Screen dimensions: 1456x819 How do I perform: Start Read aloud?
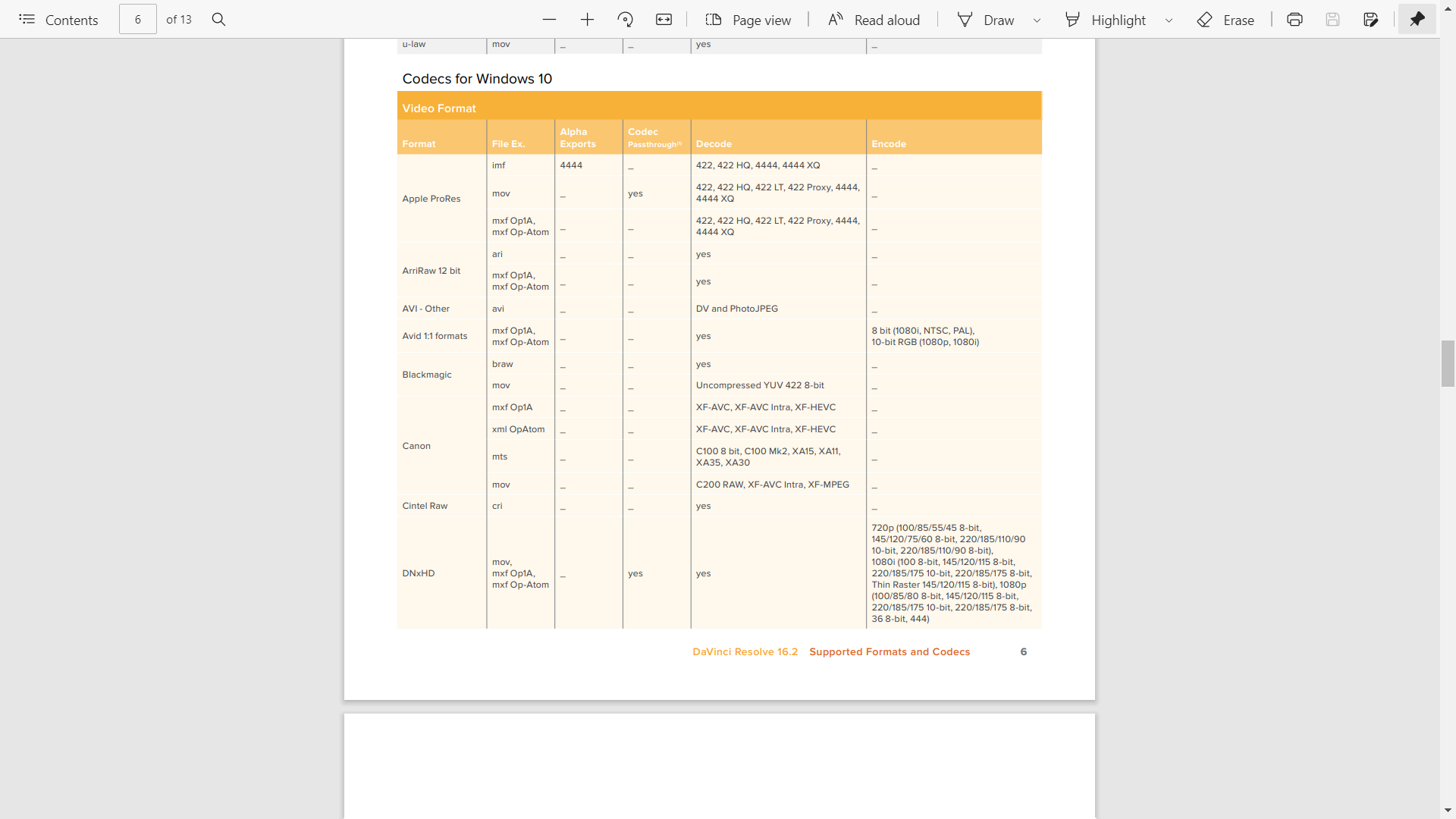click(874, 20)
